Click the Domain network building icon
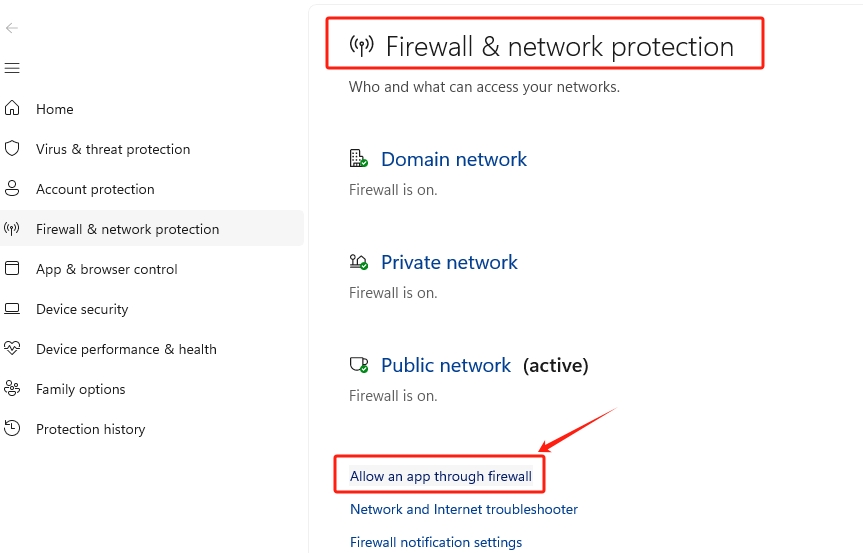 pyautogui.click(x=358, y=158)
